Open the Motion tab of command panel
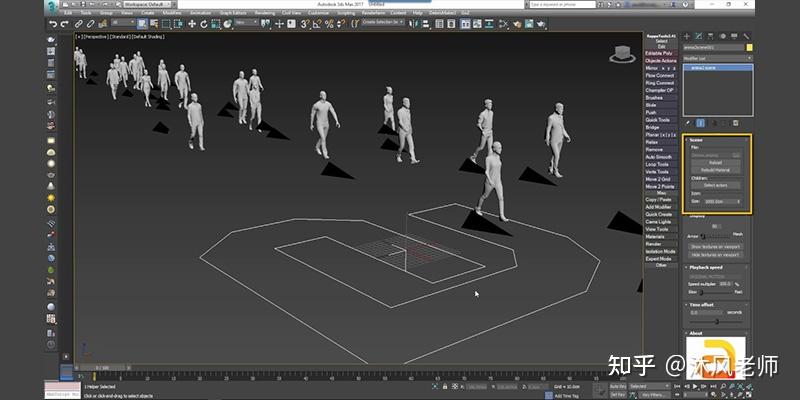The height and width of the screenshot is (400, 800). tap(722, 36)
